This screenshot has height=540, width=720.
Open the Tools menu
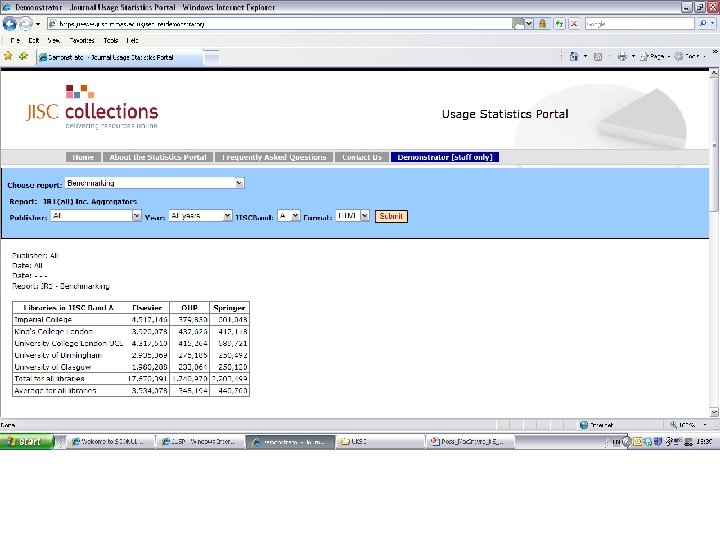click(111, 40)
